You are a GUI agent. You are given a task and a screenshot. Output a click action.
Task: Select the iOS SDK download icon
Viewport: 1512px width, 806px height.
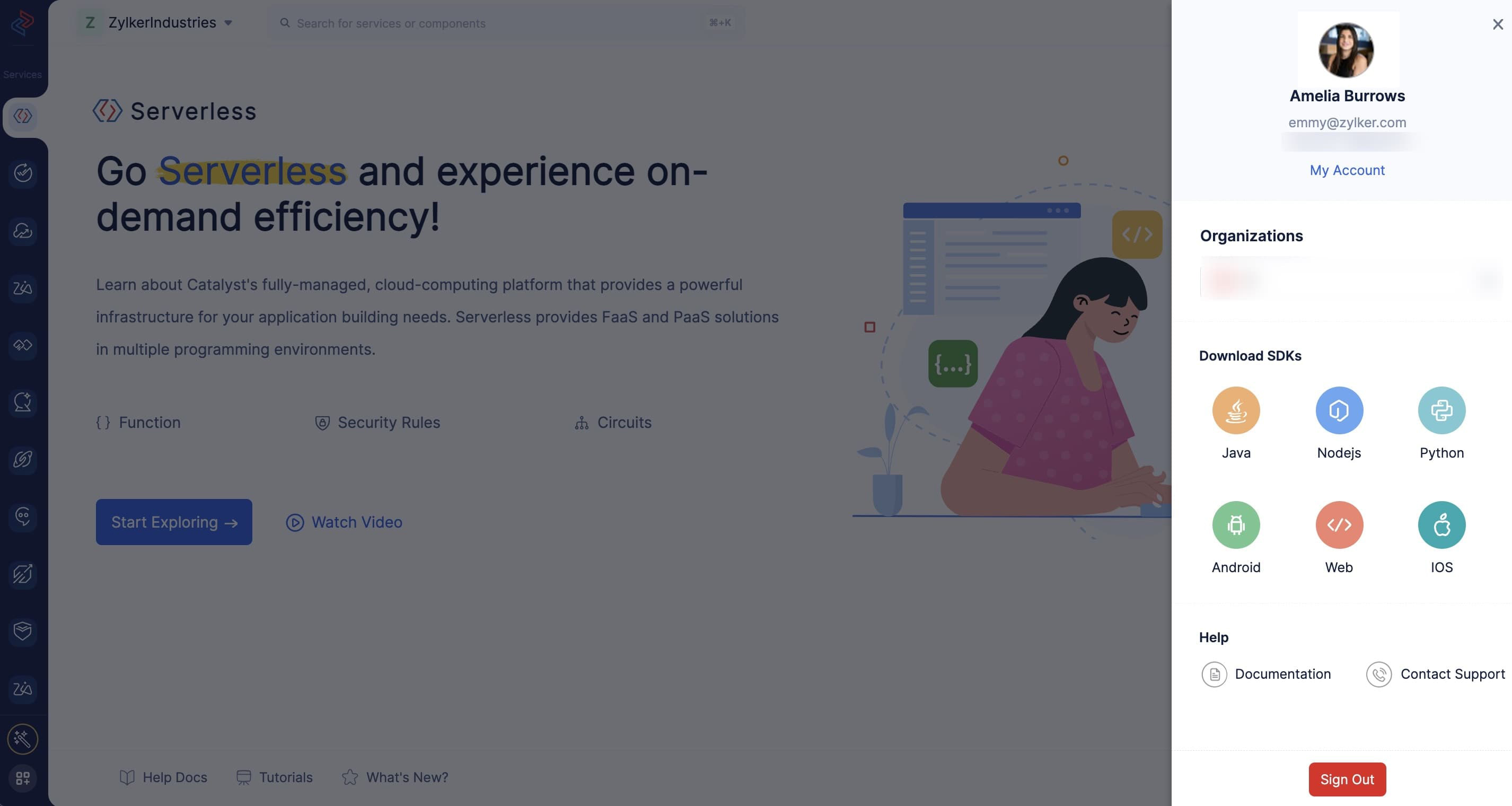coord(1441,524)
